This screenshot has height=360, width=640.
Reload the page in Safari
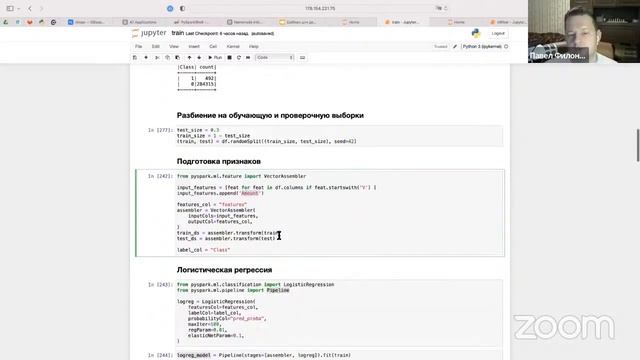[x=445, y=8]
